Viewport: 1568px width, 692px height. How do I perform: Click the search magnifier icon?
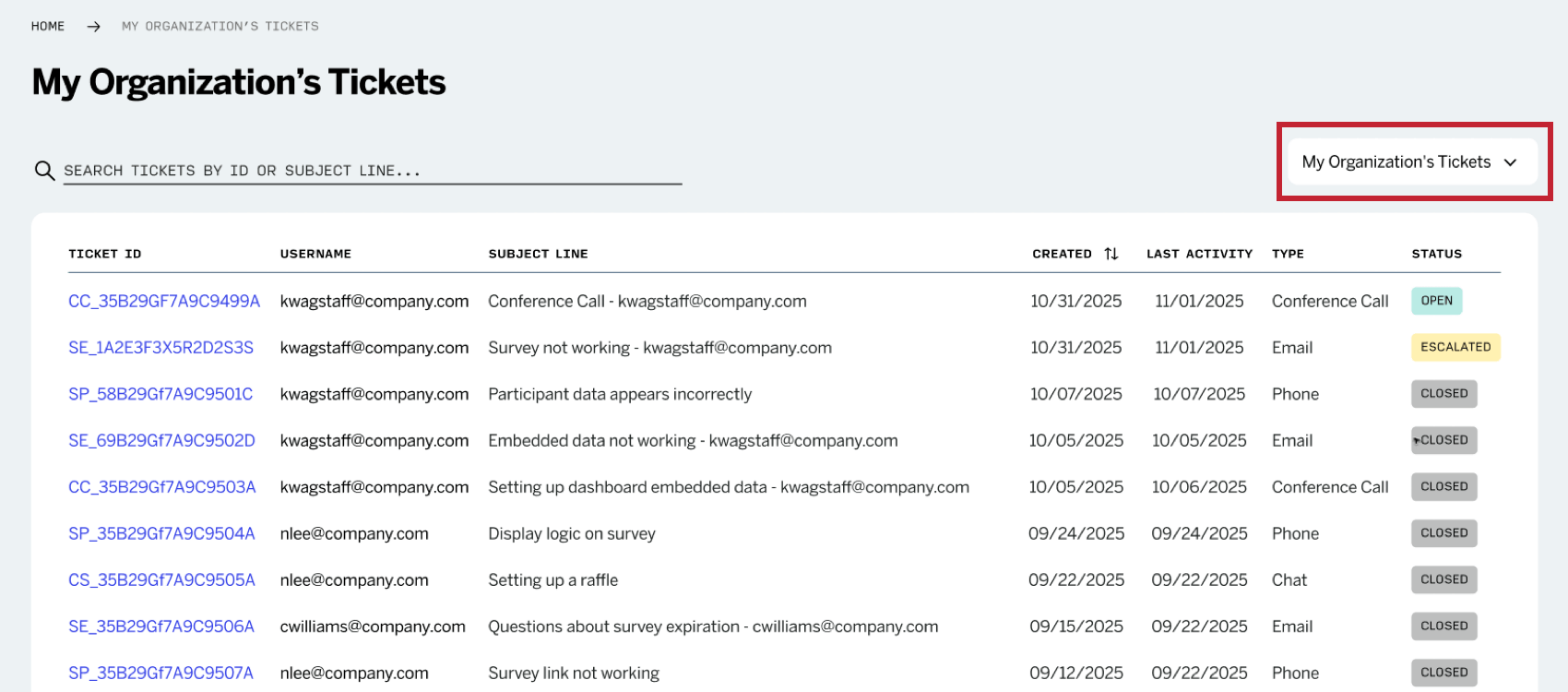click(x=44, y=171)
